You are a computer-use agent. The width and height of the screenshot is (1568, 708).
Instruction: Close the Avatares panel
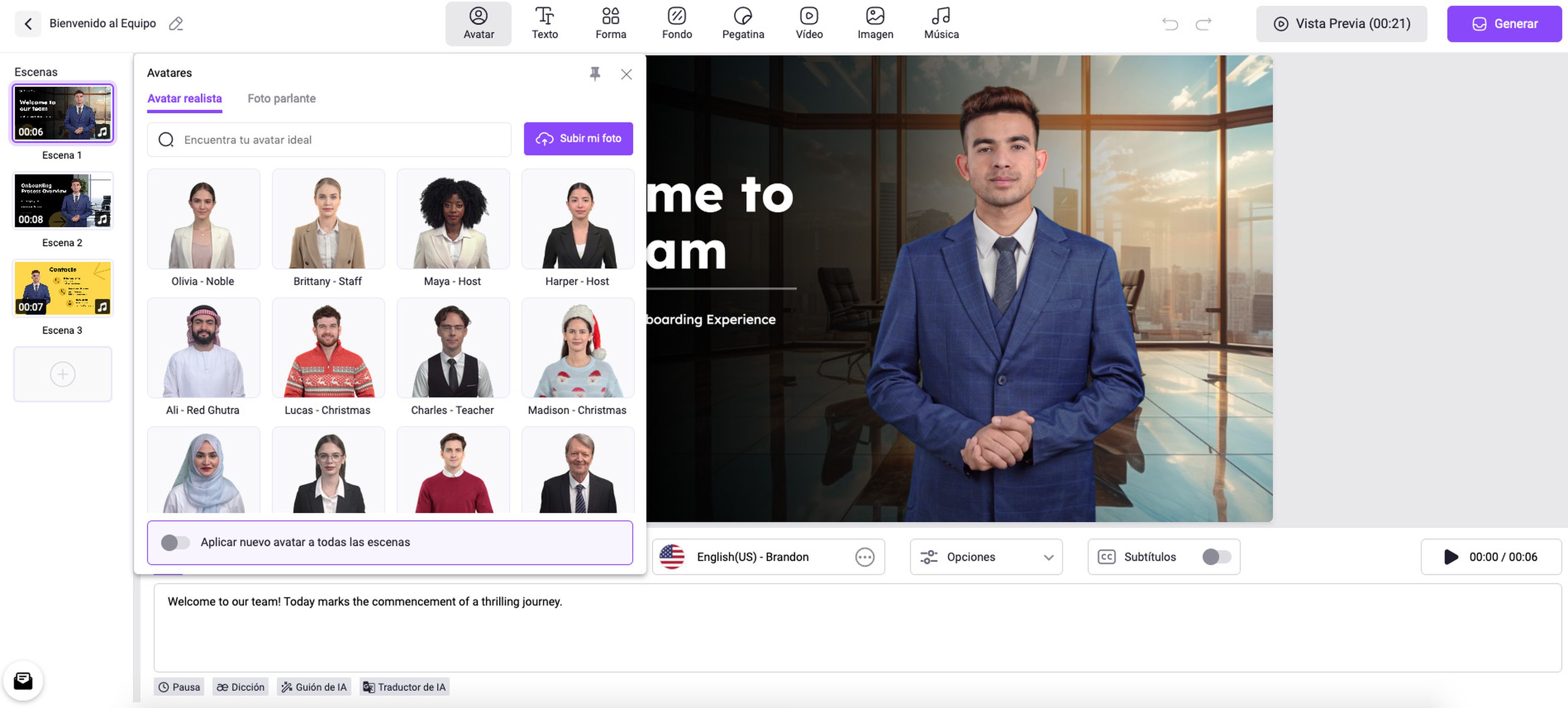626,74
